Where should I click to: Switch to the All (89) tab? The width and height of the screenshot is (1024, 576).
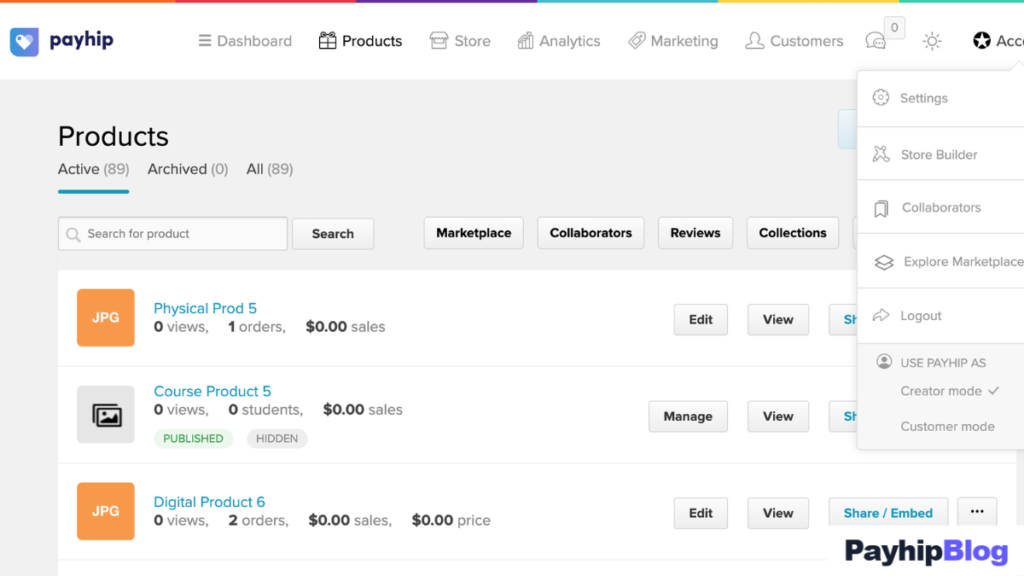click(269, 169)
